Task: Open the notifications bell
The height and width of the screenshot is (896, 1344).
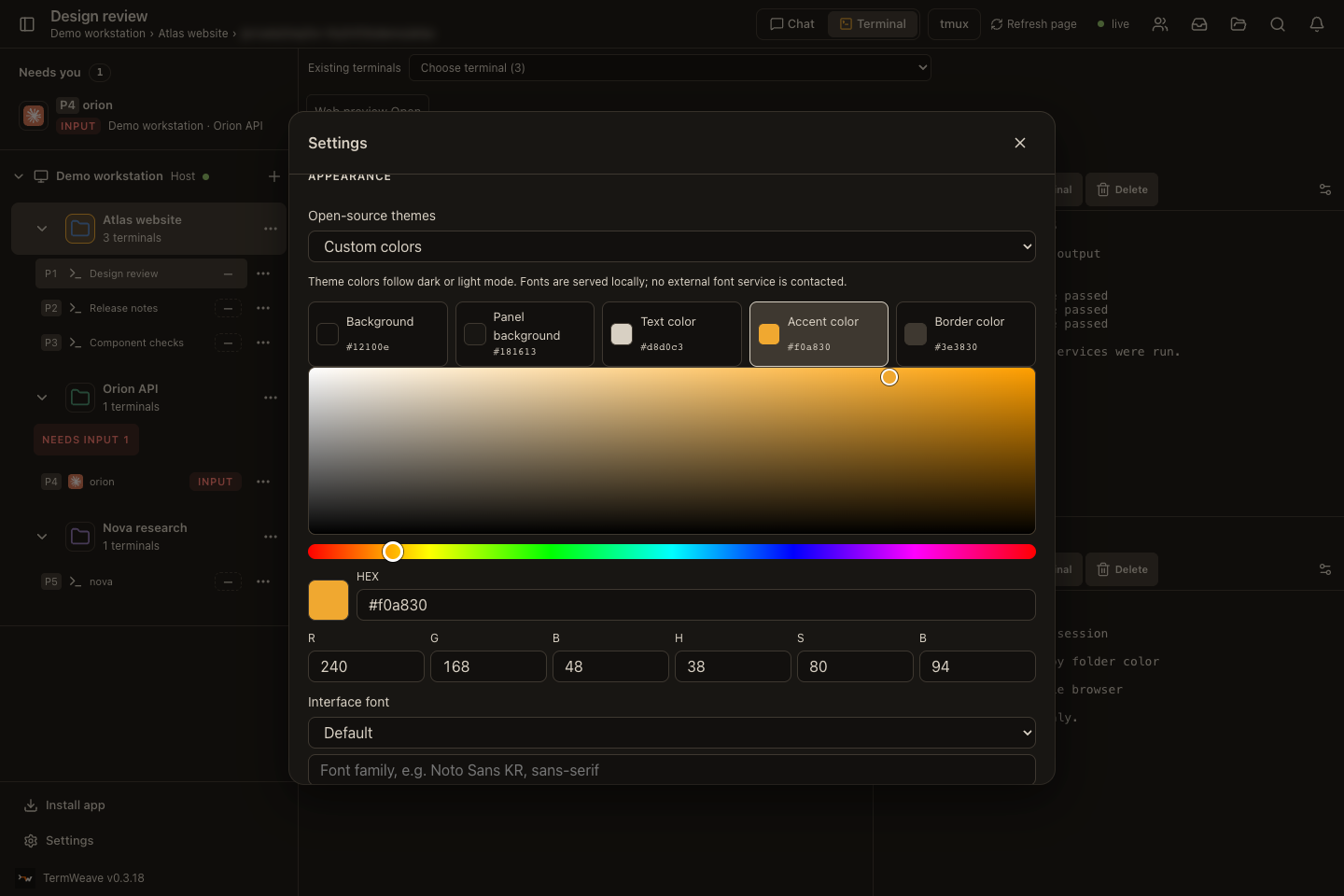Action: [x=1317, y=24]
